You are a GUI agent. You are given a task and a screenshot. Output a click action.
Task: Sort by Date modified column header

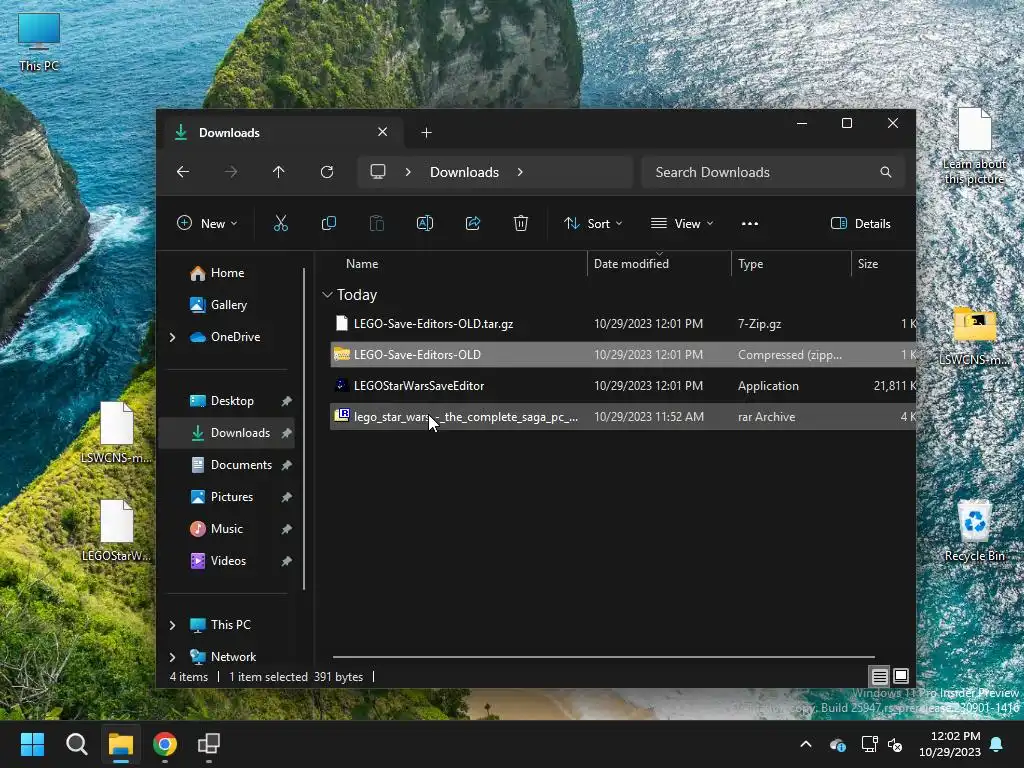click(x=631, y=264)
